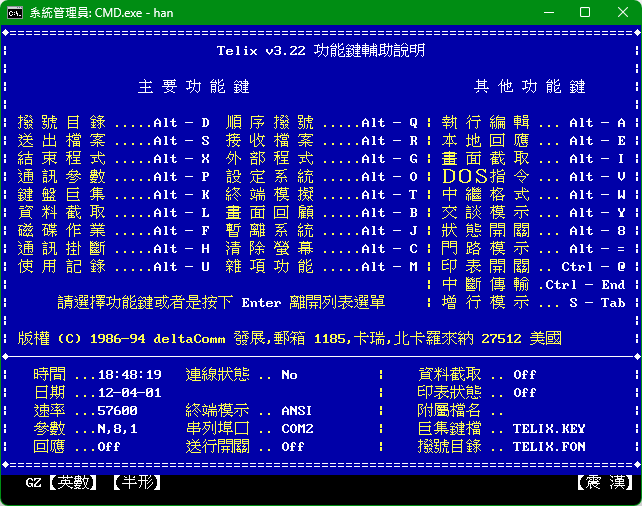
Task: Click the 終端模示 ANSI value
Action: [x=296, y=411]
